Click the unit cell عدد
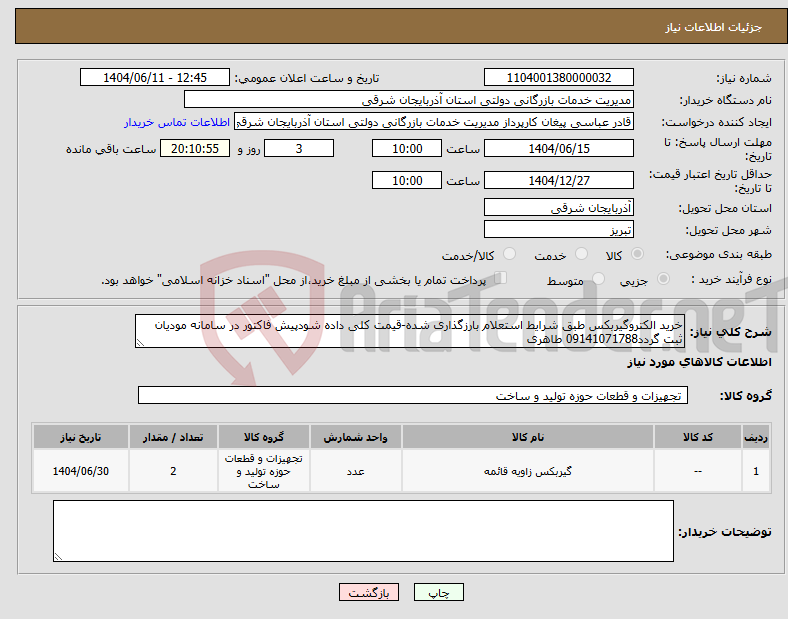The width and height of the screenshot is (788, 619). (x=355, y=471)
